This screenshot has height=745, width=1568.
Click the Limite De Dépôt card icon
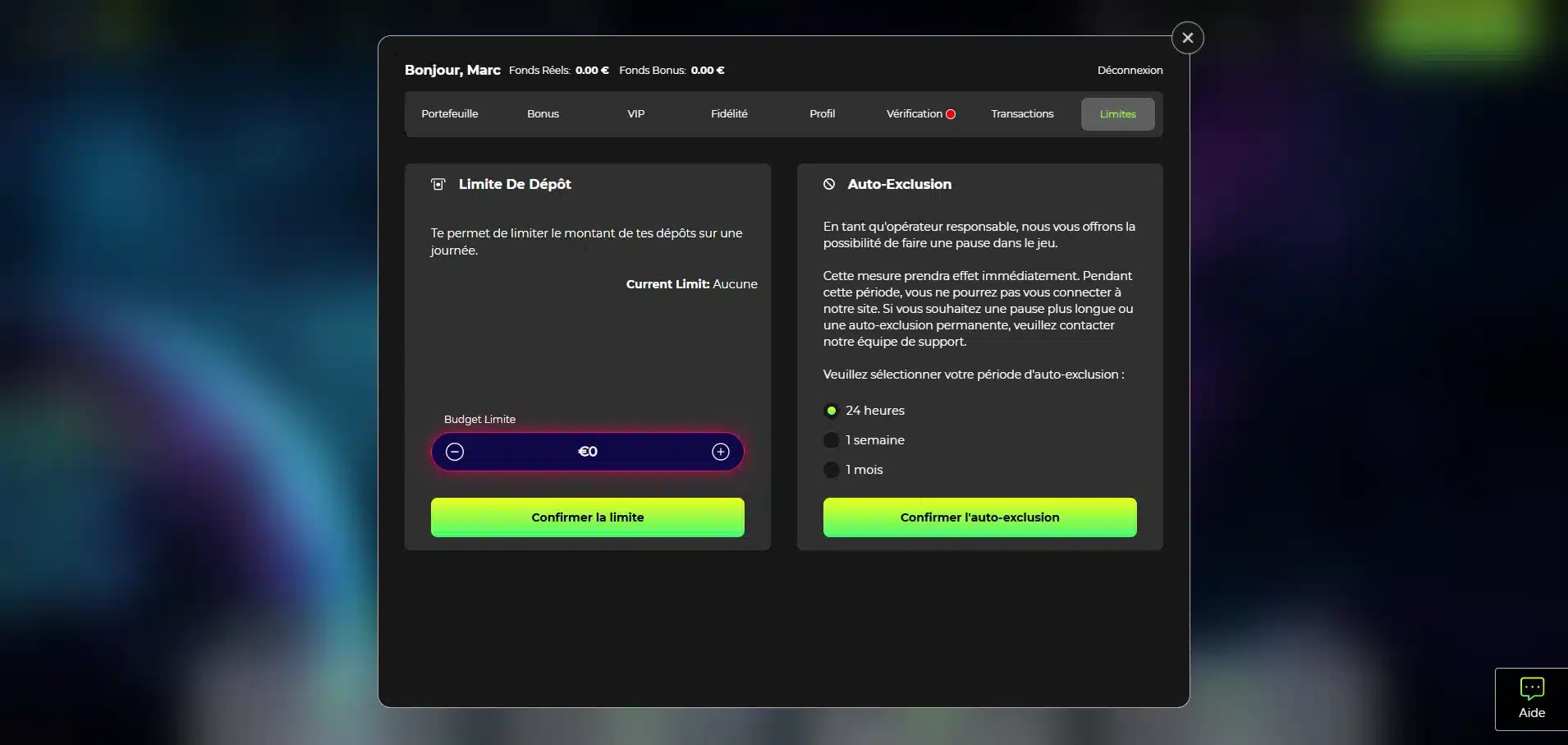click(438, 184)
